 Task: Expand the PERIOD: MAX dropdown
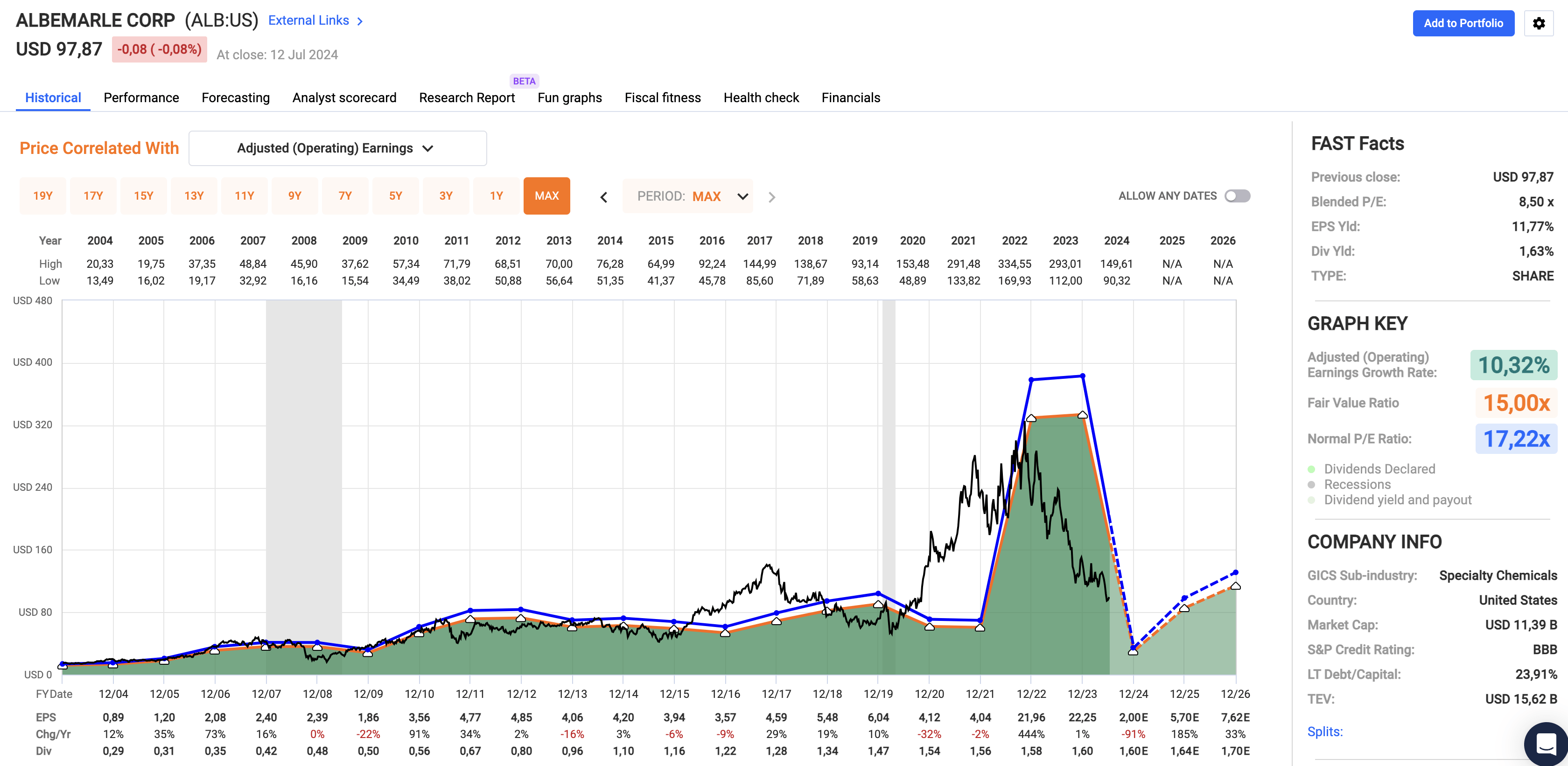point(688,196)
